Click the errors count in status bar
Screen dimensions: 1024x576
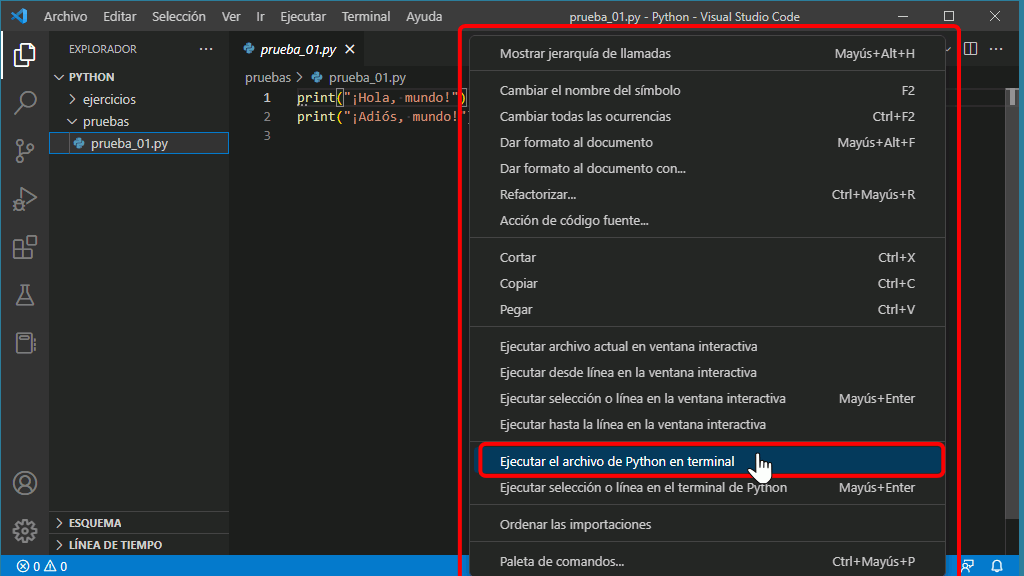pos(28,566)
